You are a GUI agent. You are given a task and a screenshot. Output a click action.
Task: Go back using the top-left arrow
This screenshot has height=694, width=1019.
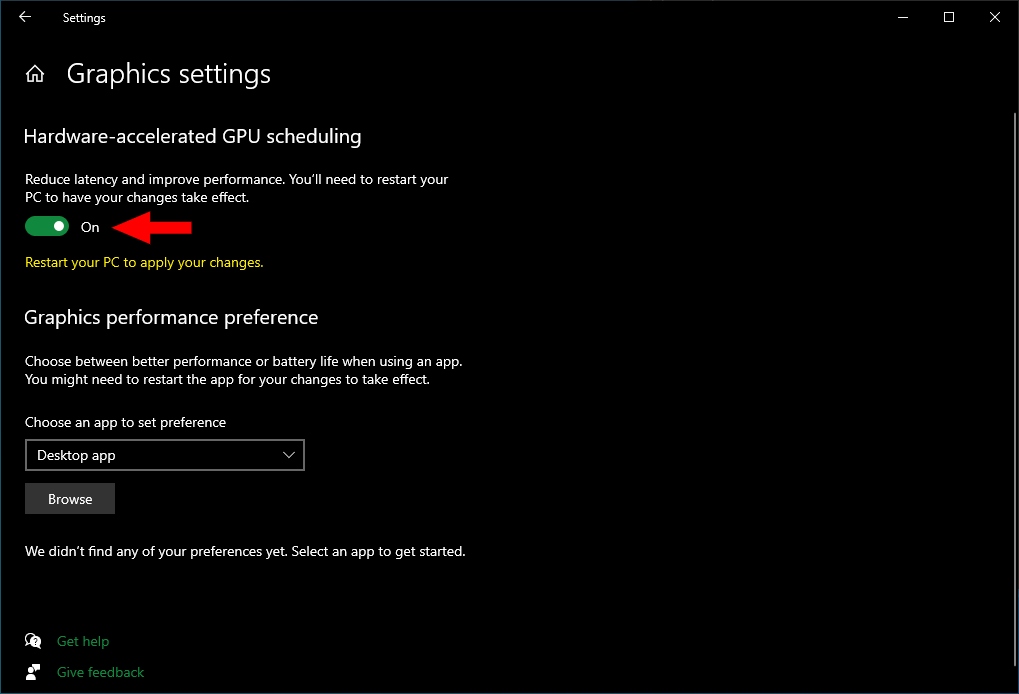pos(25,17)
